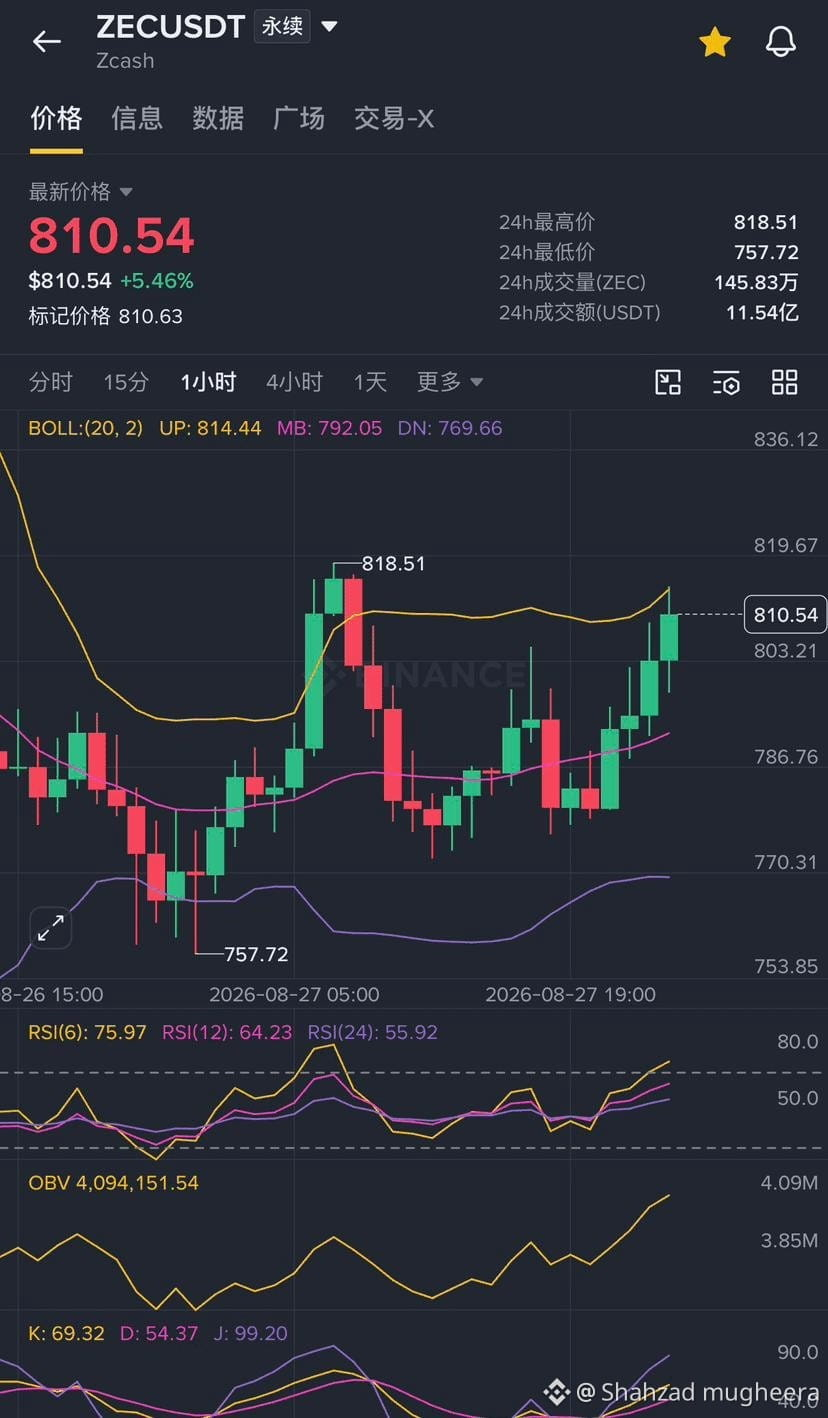Tap the MB: 792.05 Bollinger value
The image size is (828, 1418).
click(x=329, y=428)
